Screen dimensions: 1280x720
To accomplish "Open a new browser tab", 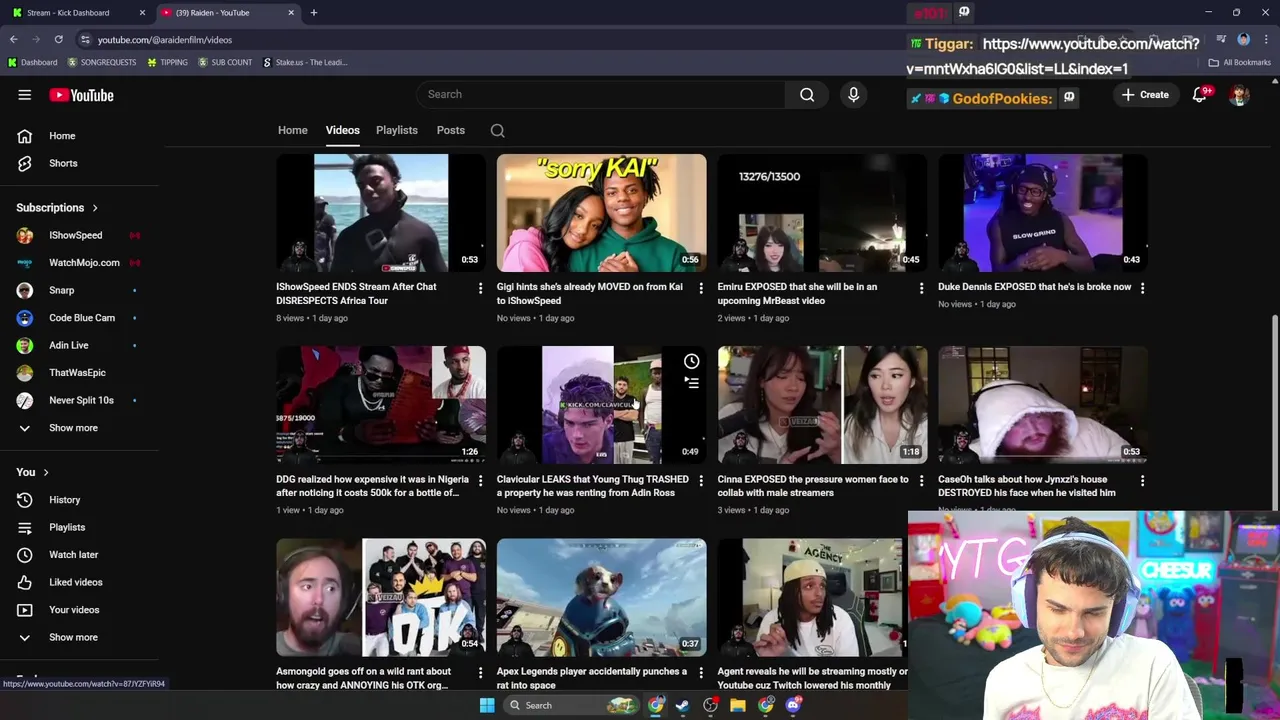I will tap(314, 13).
